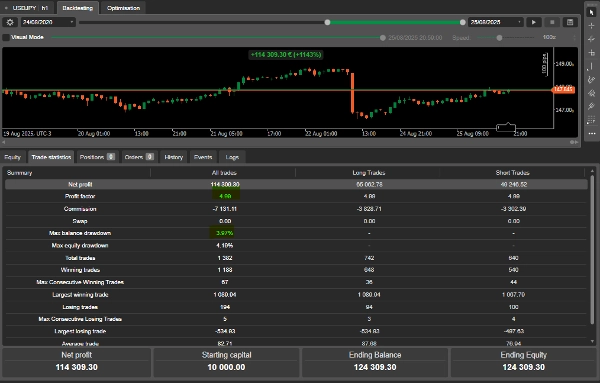Image resolution: width=600 pixels, height=383 pixels.
Task: Open the History tab
Action: pos(173,157)
